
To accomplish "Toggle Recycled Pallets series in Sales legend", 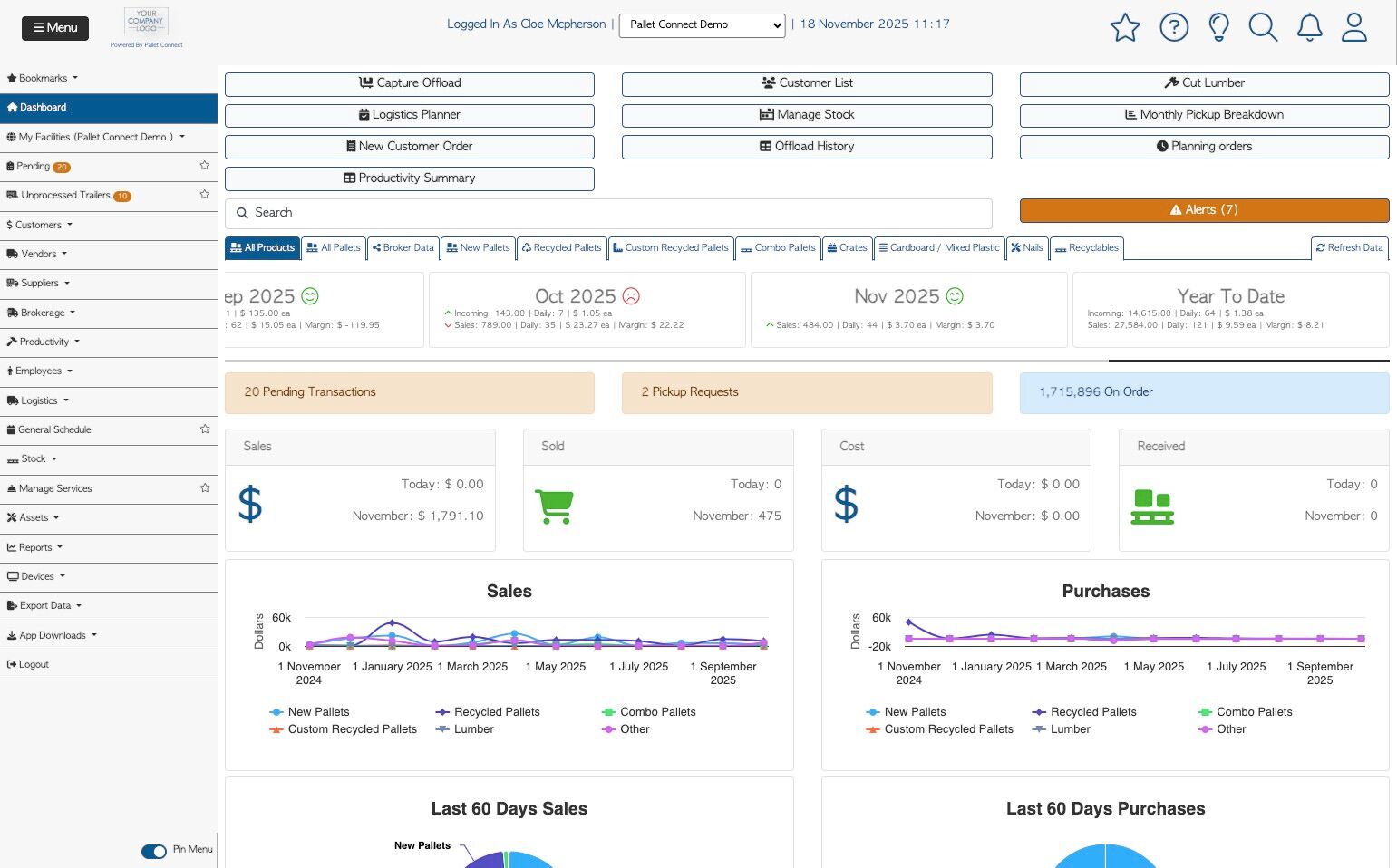I will [x=488, y=712].
